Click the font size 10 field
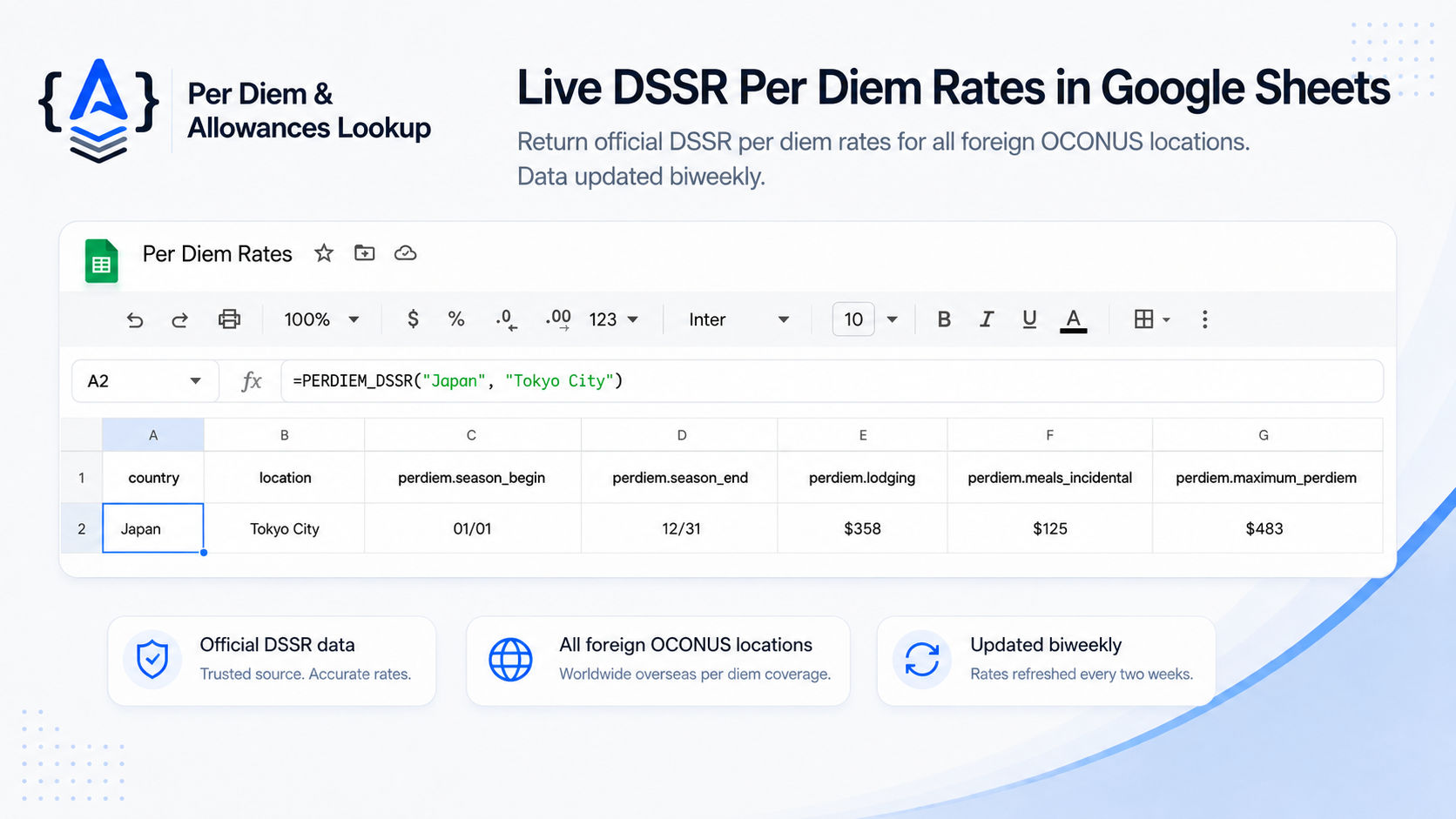 tap(853, 319)
